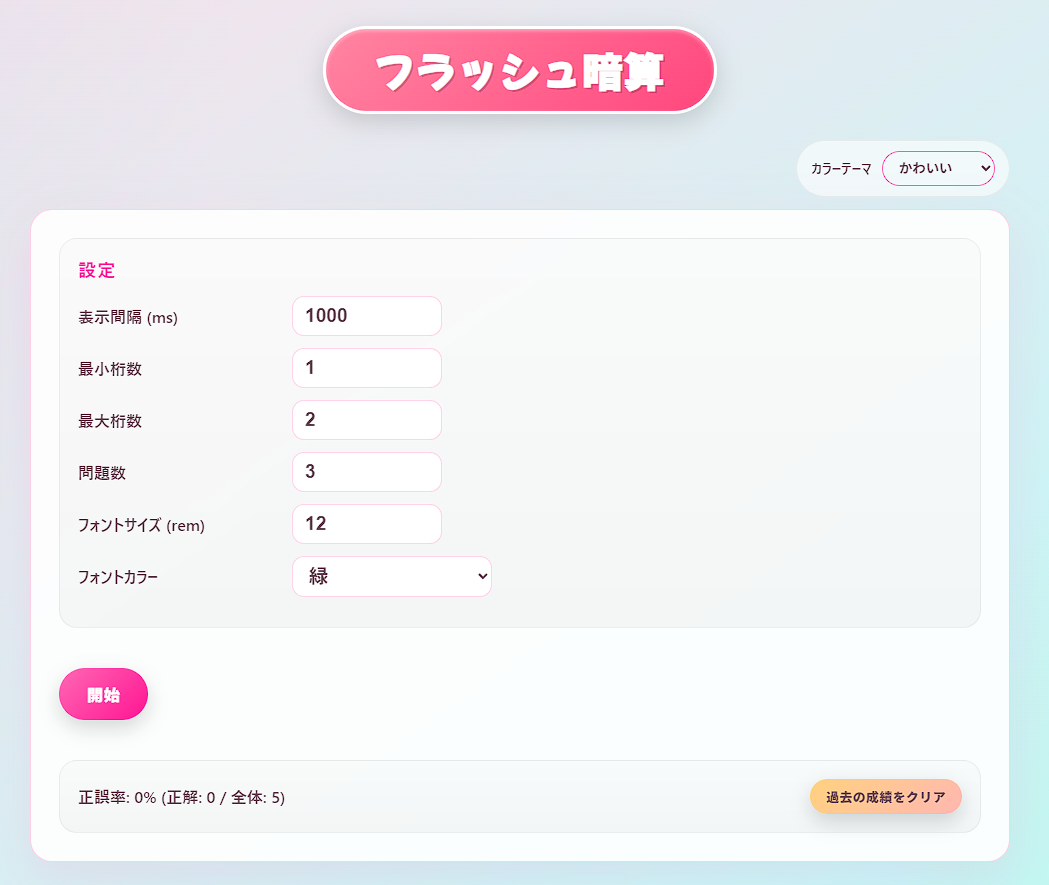Image resolution: width=1049 pixels, height=885 pixels.
Task: Click the カラーテーマ label text
Action: tap(841, 169)
